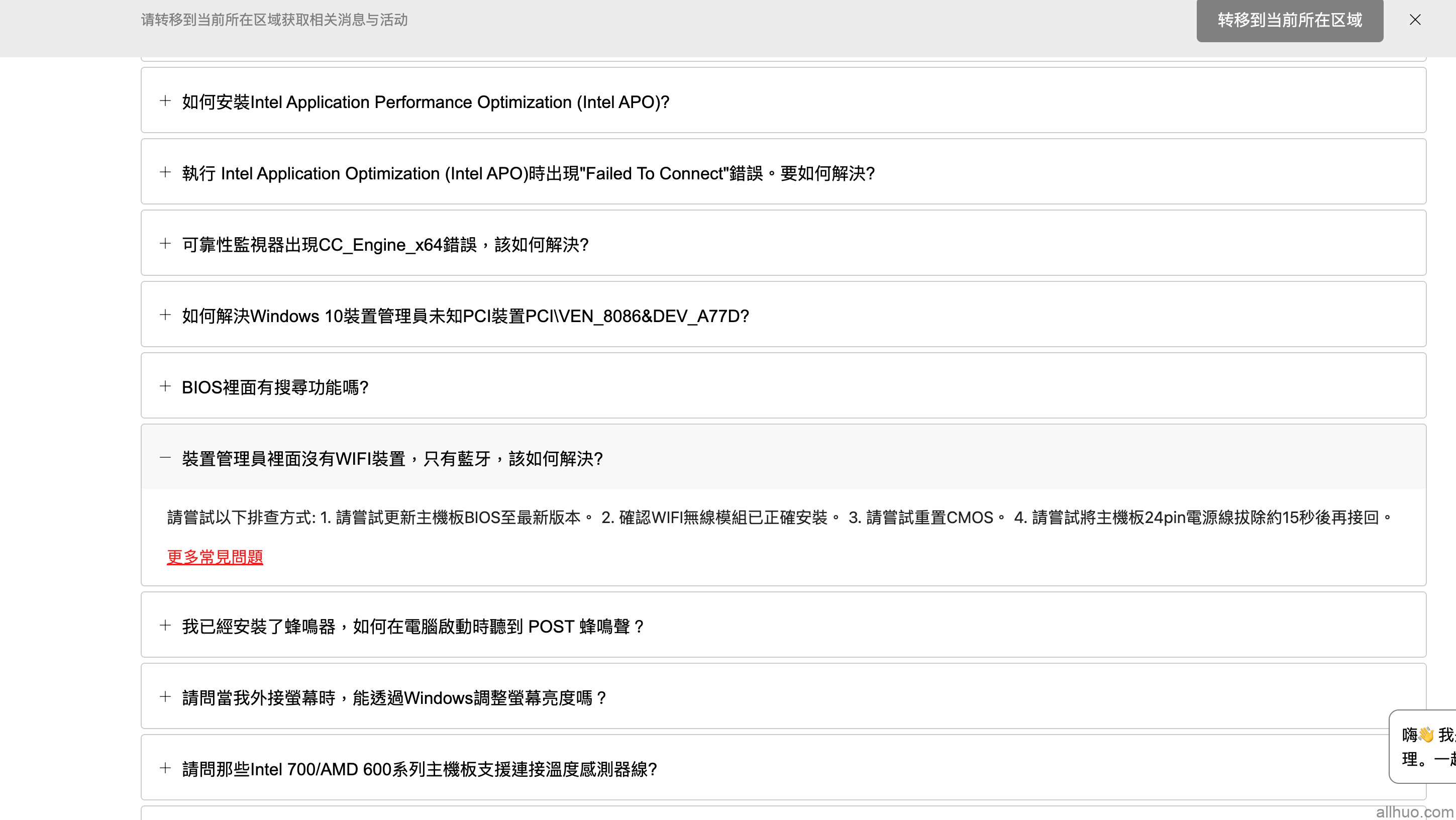The height and width of the screenshot is (820, 1456).
Task: Click the plus icon on the monitor brightness FAQ
Action: click(x=165, y=696)
